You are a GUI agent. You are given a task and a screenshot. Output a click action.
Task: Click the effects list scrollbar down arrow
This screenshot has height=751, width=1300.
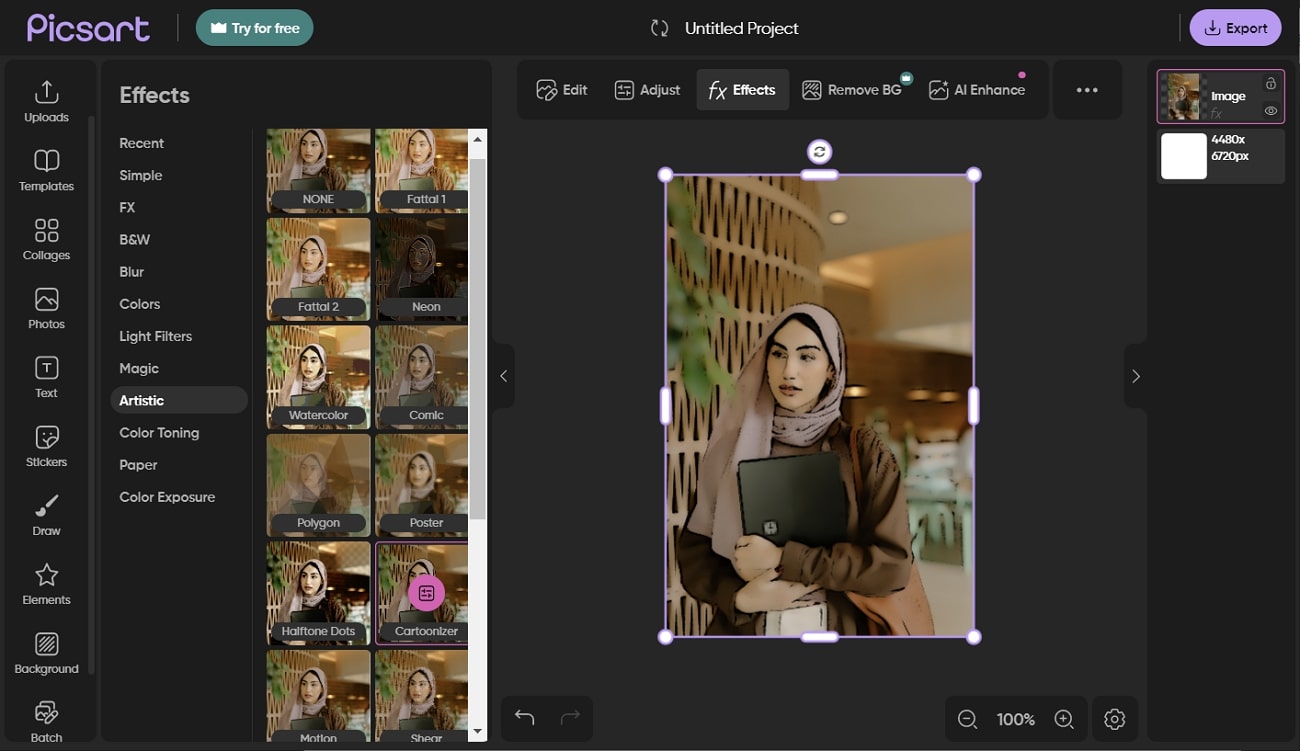[477, 733]
